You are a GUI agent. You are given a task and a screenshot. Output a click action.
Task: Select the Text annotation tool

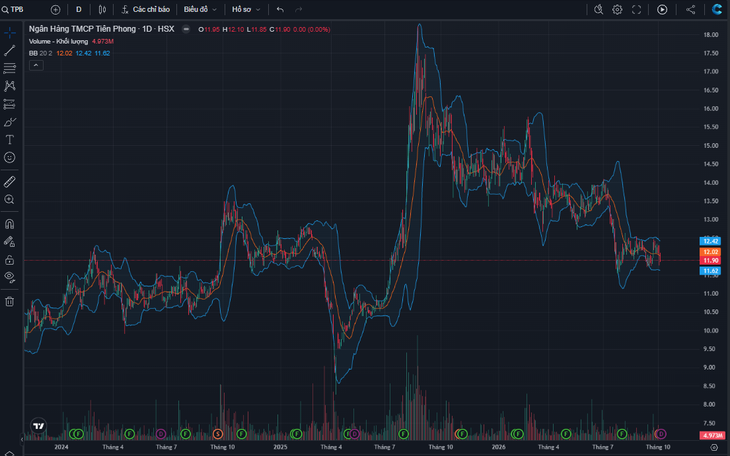point(9,140)
